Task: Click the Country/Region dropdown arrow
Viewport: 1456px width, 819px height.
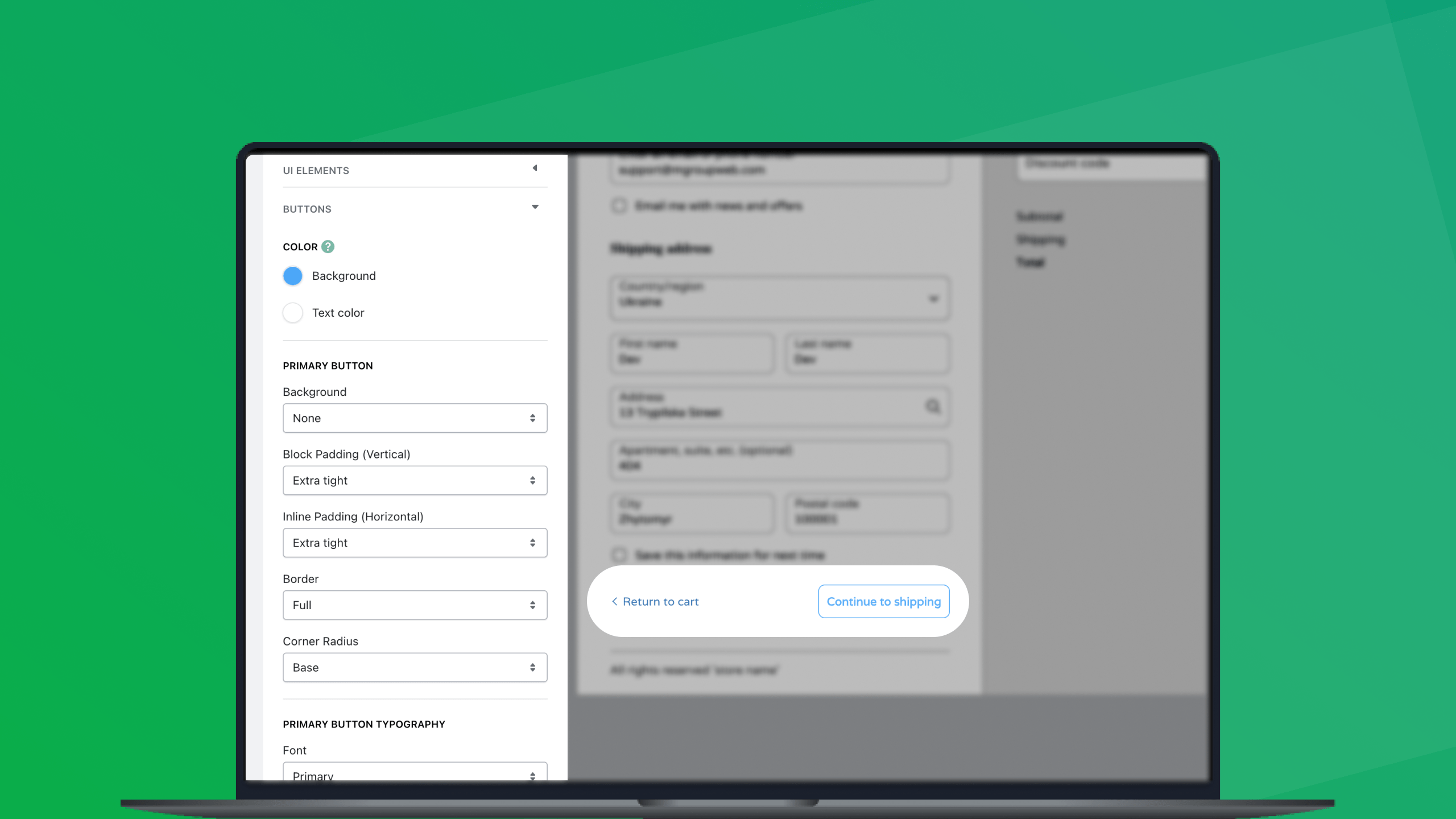Action: pos(934,298)
